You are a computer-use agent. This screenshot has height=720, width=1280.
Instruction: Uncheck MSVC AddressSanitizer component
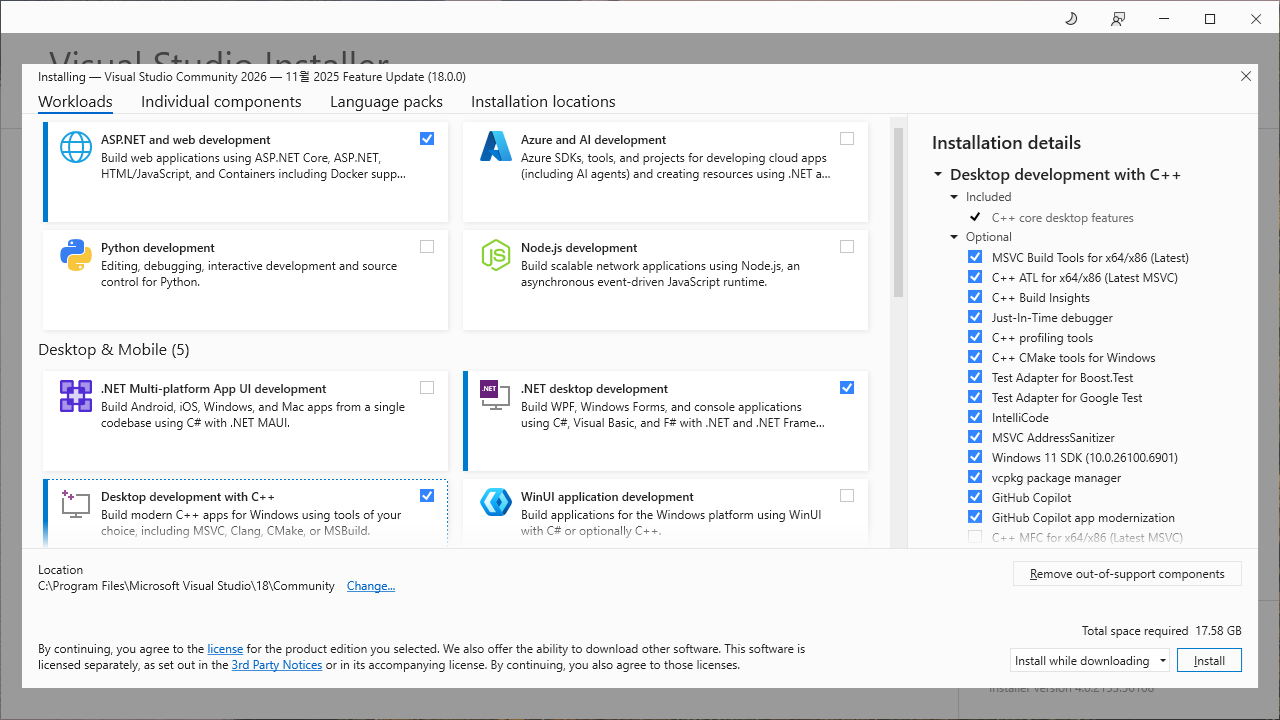975,437
